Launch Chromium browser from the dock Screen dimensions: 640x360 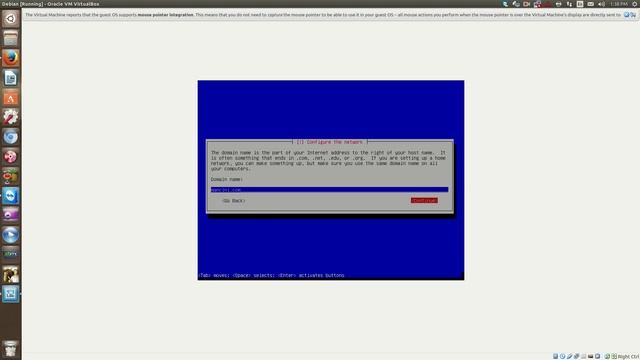pos(11,137)
